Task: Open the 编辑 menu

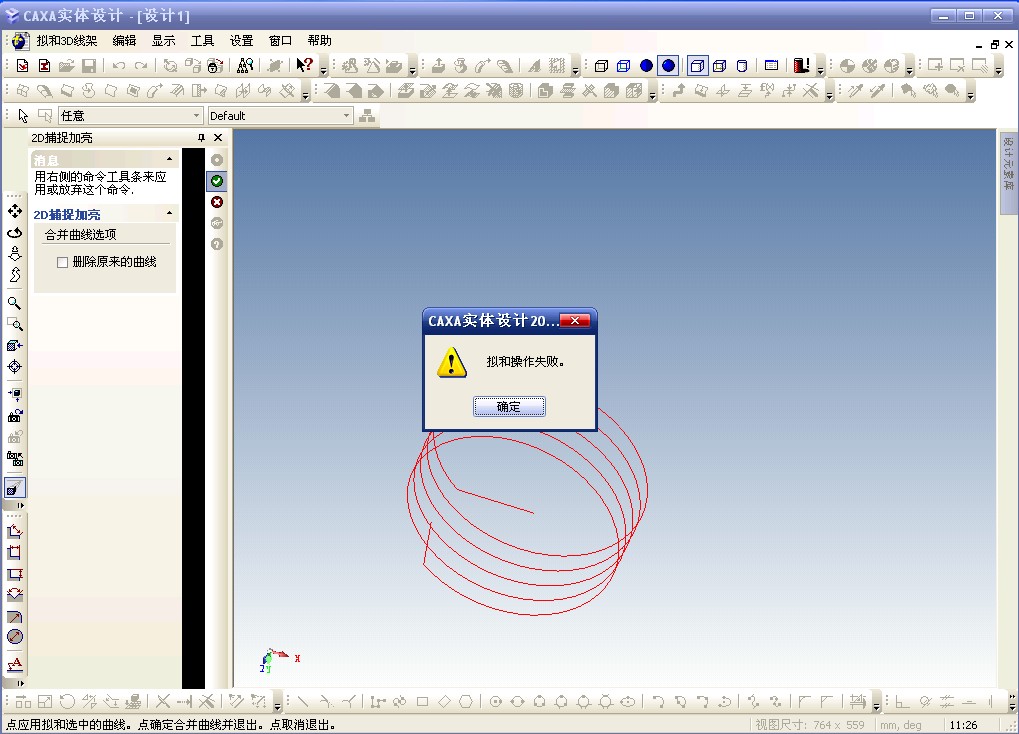Action: pyautogui.click(x=124, y=40)
